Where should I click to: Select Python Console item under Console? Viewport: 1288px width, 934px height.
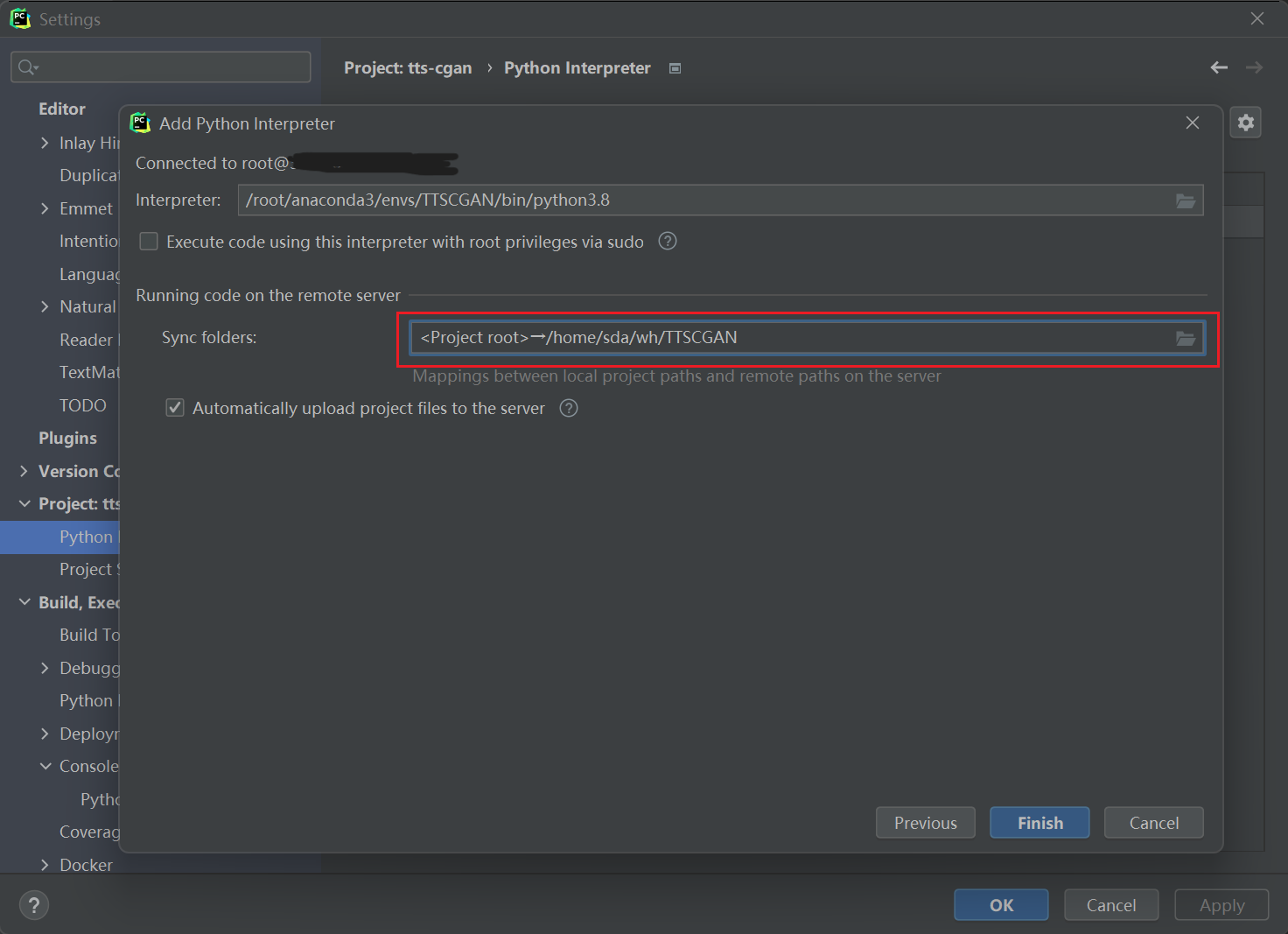tap(99, 799)
